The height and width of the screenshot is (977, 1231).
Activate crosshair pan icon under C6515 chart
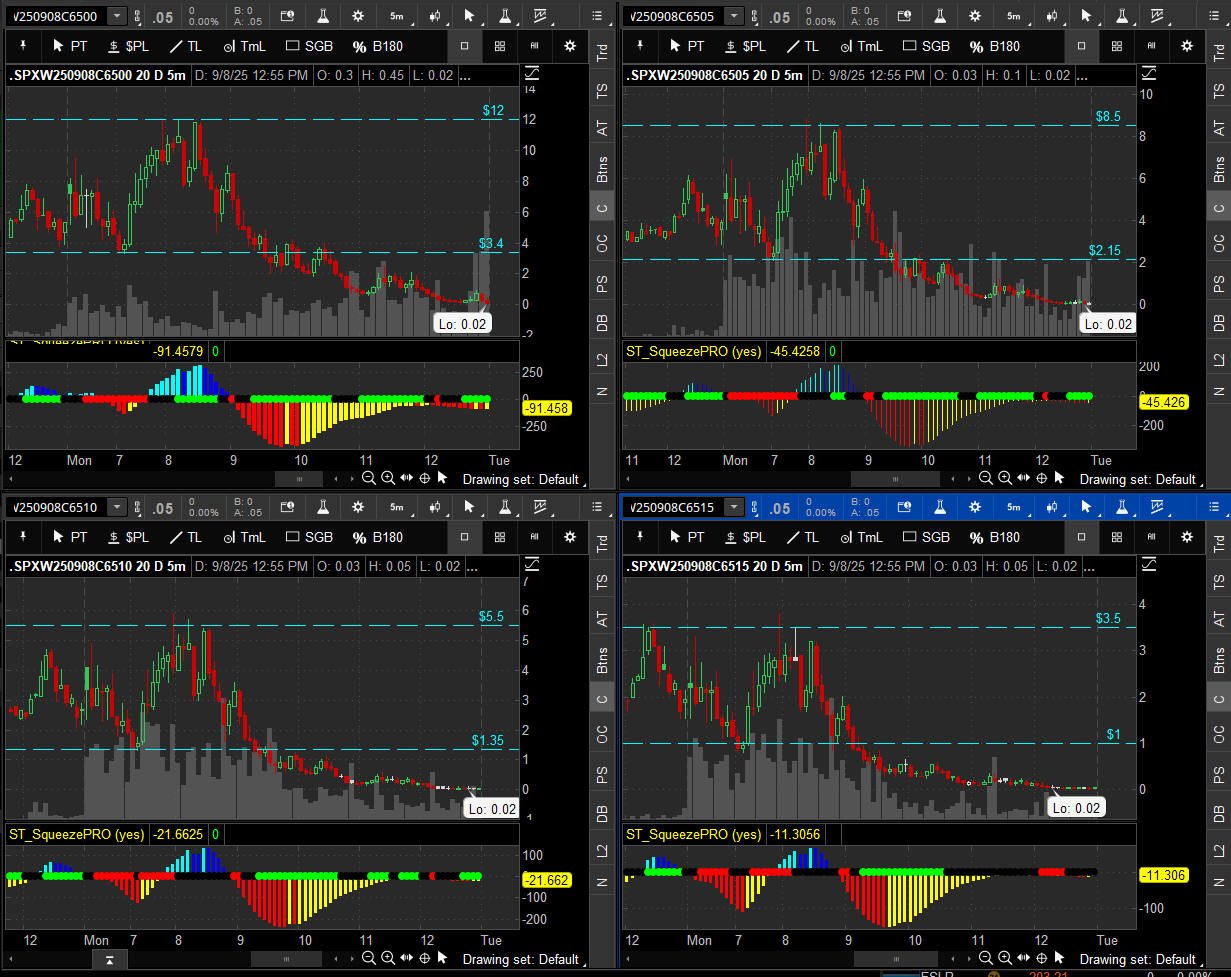click(x=1041, y=959)
